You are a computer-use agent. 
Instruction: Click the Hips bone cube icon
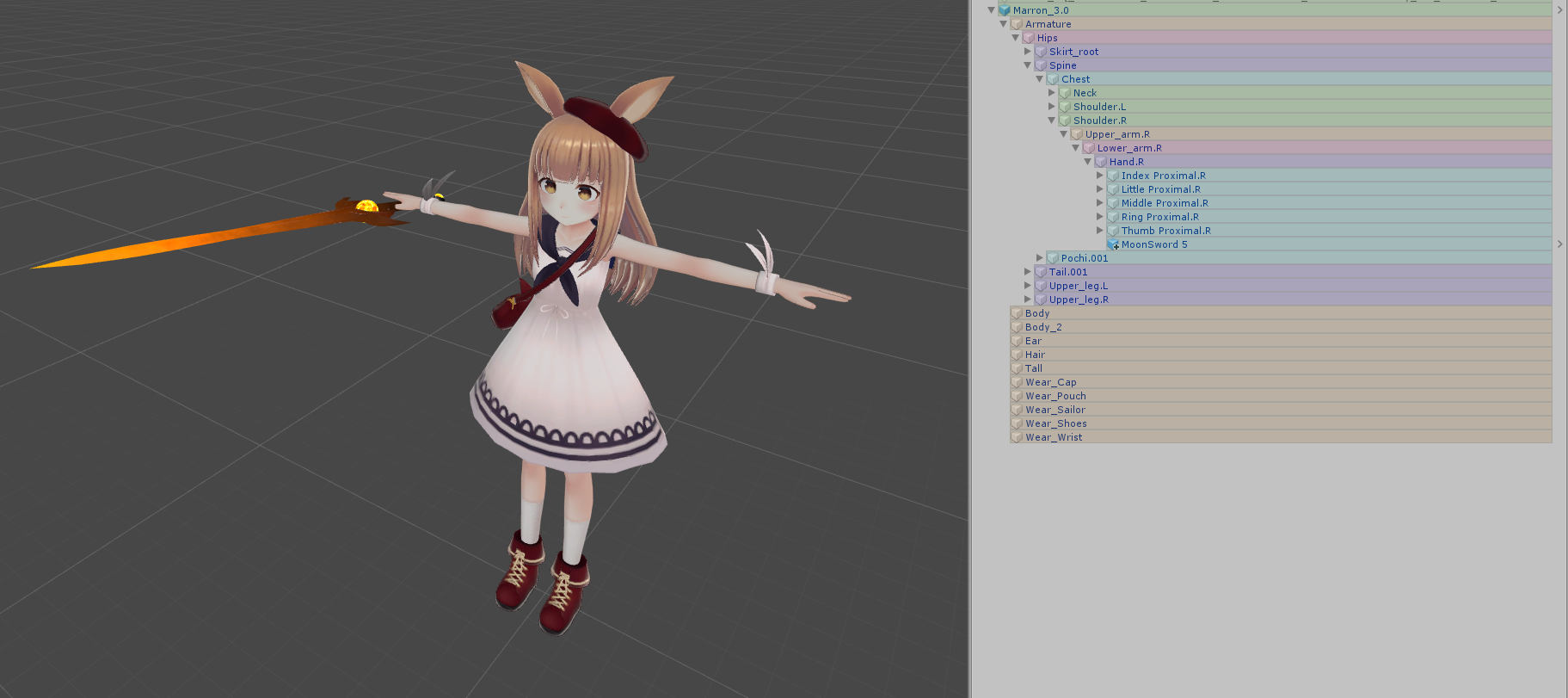(1029, 38)
